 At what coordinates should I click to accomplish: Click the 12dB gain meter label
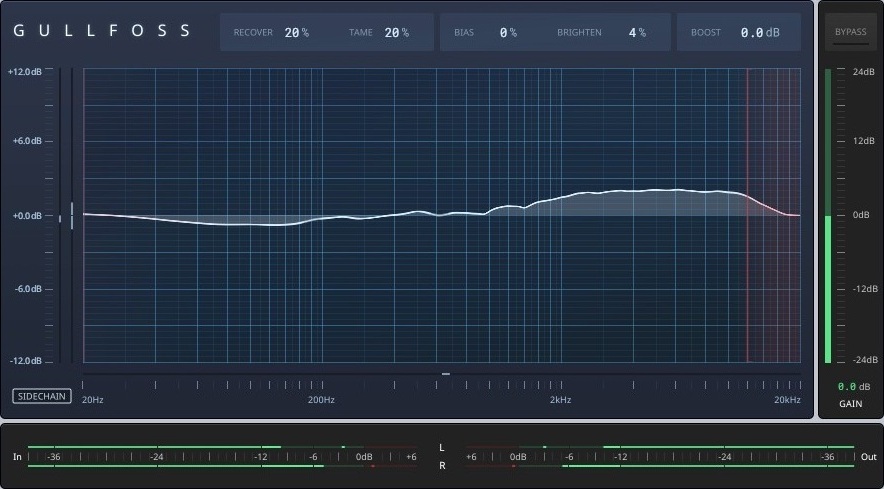(864, 141)
